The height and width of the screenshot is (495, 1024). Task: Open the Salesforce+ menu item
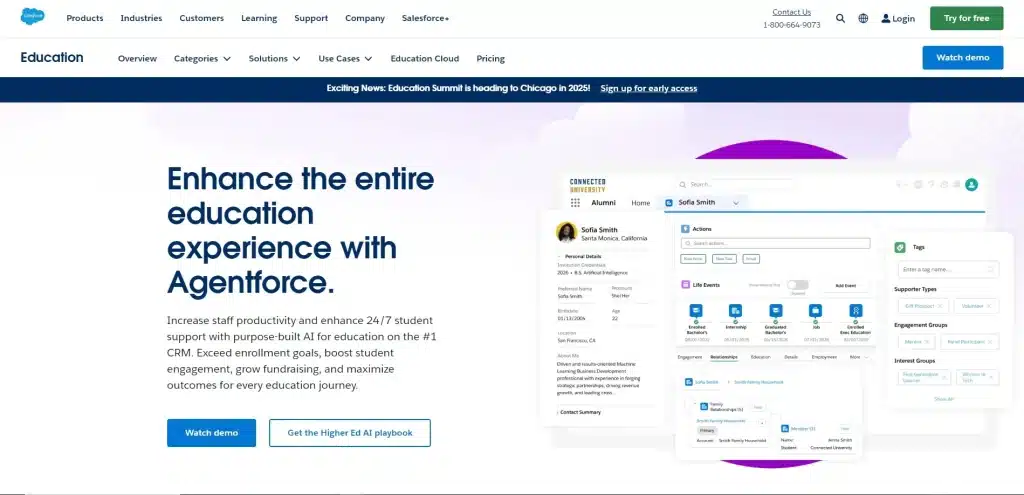click(425, 18)
